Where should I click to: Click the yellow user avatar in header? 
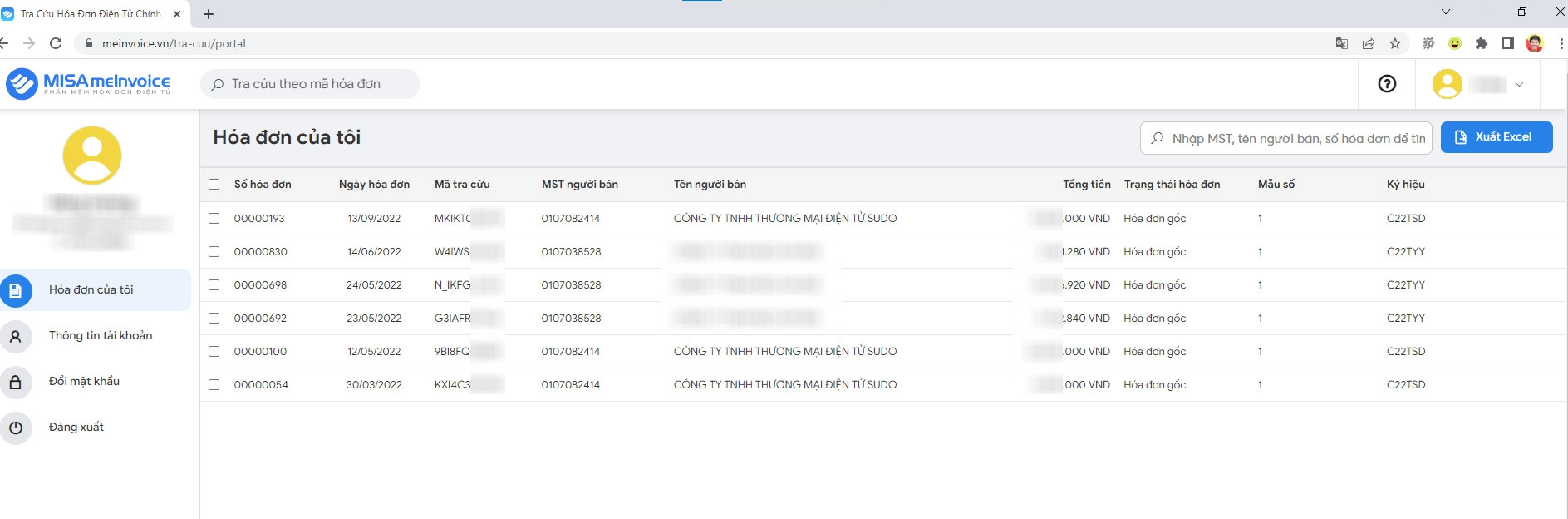point(1447,84)
